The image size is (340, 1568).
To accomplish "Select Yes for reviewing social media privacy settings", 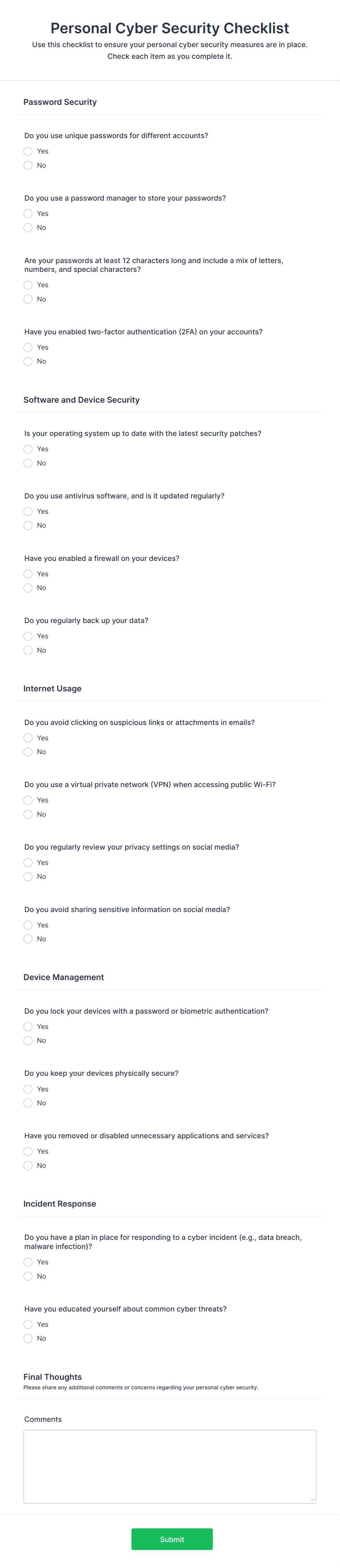I will tap(28, 862).
